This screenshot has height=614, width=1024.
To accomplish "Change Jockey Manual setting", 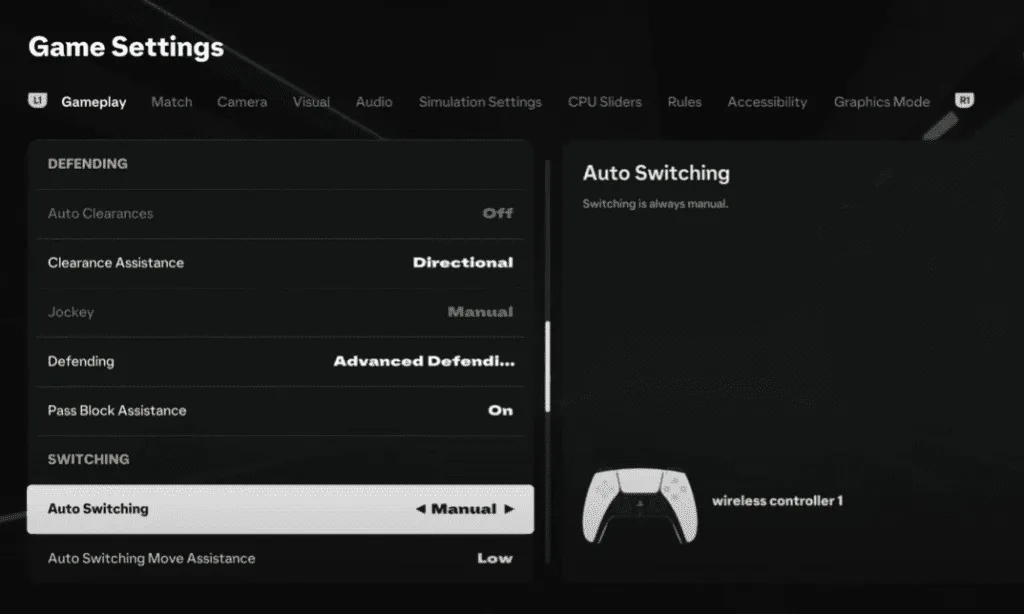I will click(480, 312).
